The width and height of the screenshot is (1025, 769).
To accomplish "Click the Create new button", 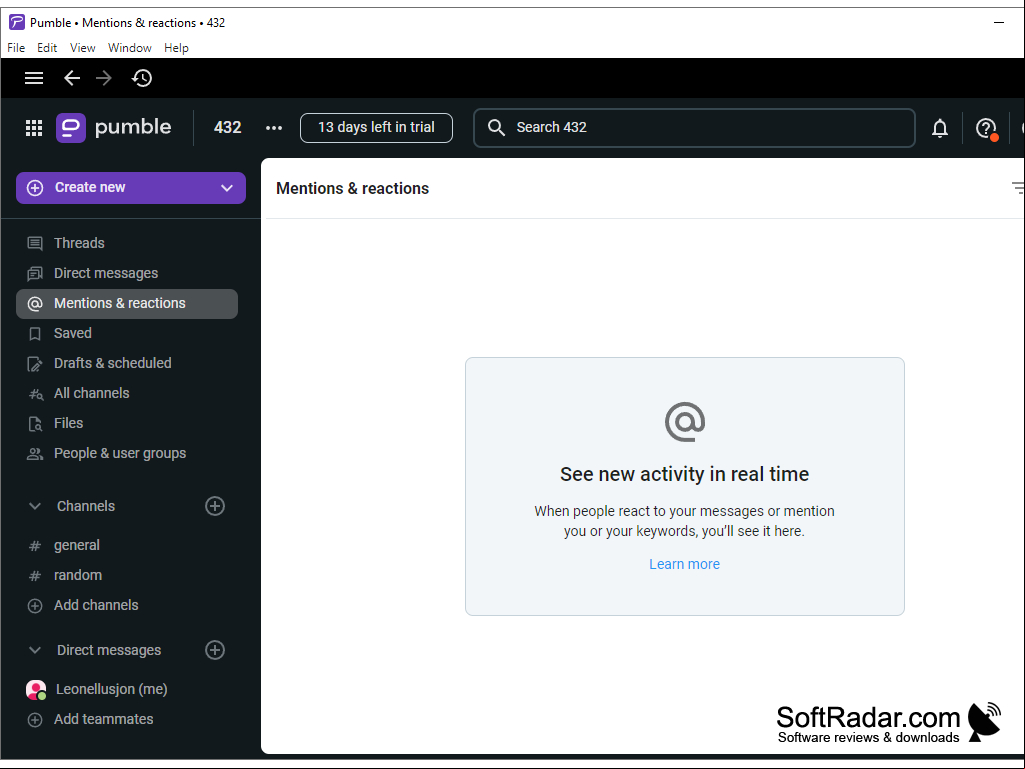I will coord(131,188).
